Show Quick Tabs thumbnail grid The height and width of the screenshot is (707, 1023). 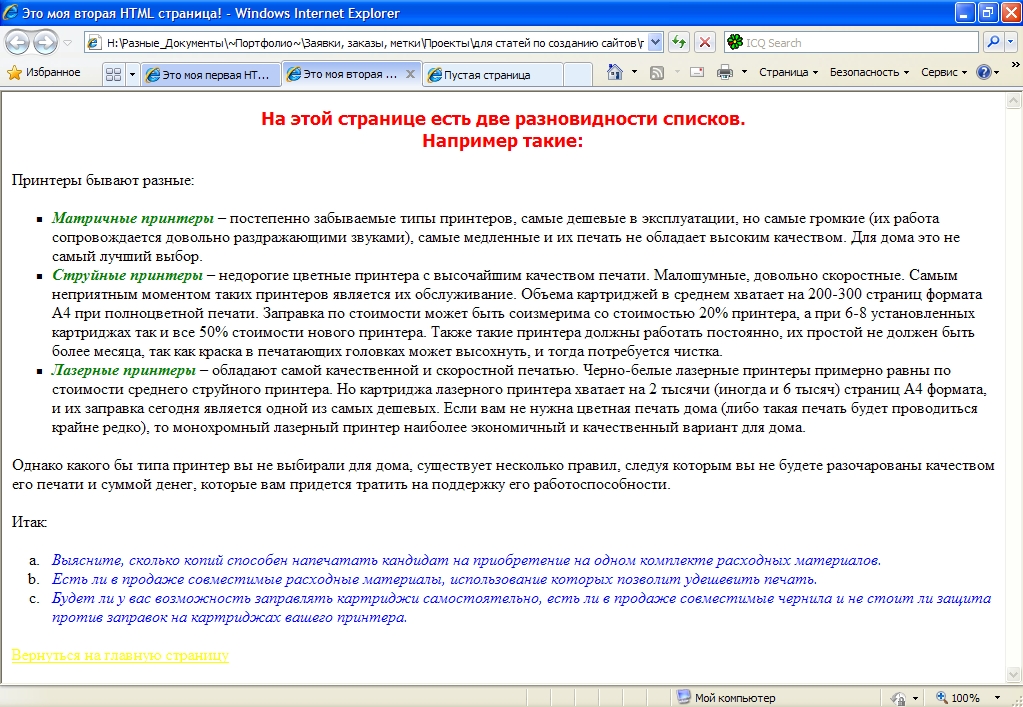[114, 74]
